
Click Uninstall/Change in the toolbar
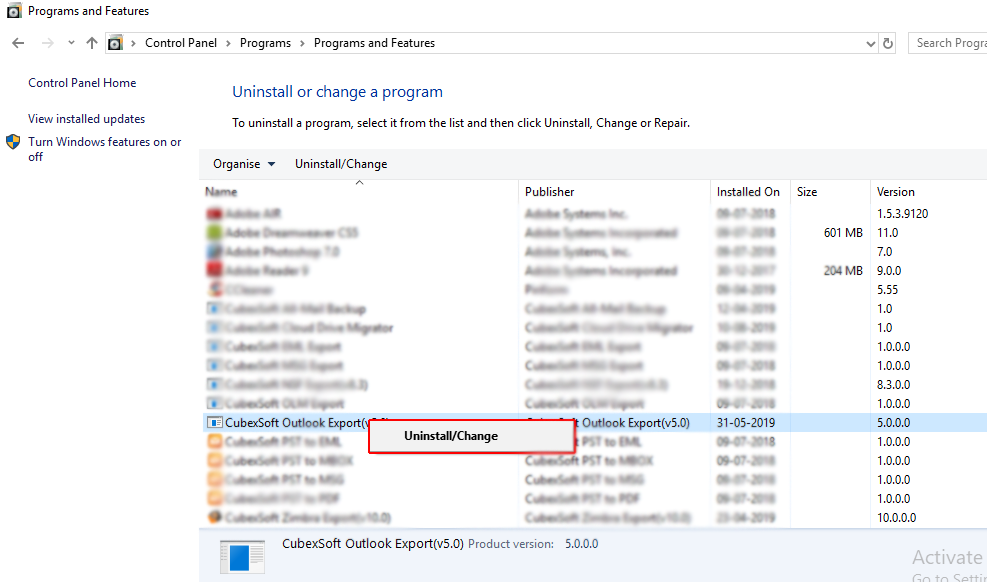(340, 164)
